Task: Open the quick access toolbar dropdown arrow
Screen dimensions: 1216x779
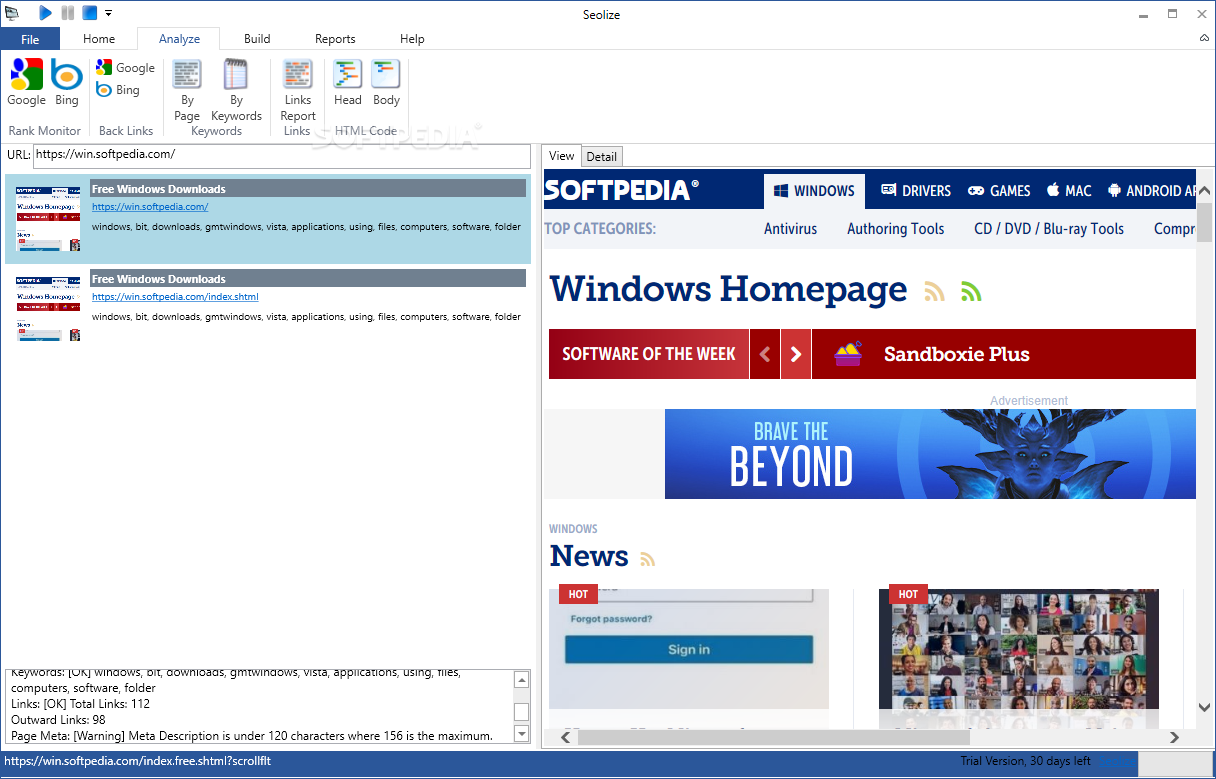Action: [108, 13]
